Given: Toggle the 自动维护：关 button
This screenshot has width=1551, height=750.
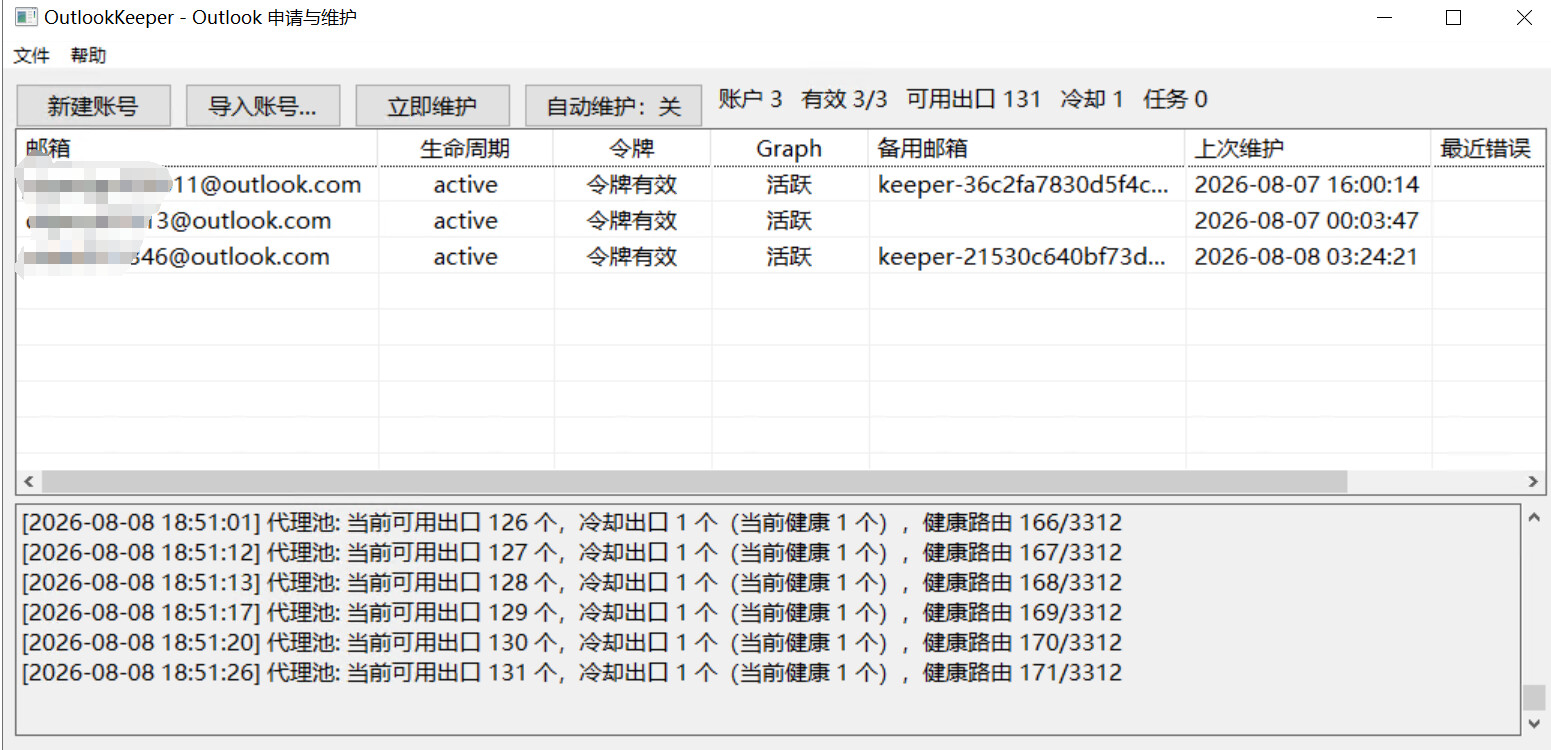Looking at the screenshot, I should [613, 106].
